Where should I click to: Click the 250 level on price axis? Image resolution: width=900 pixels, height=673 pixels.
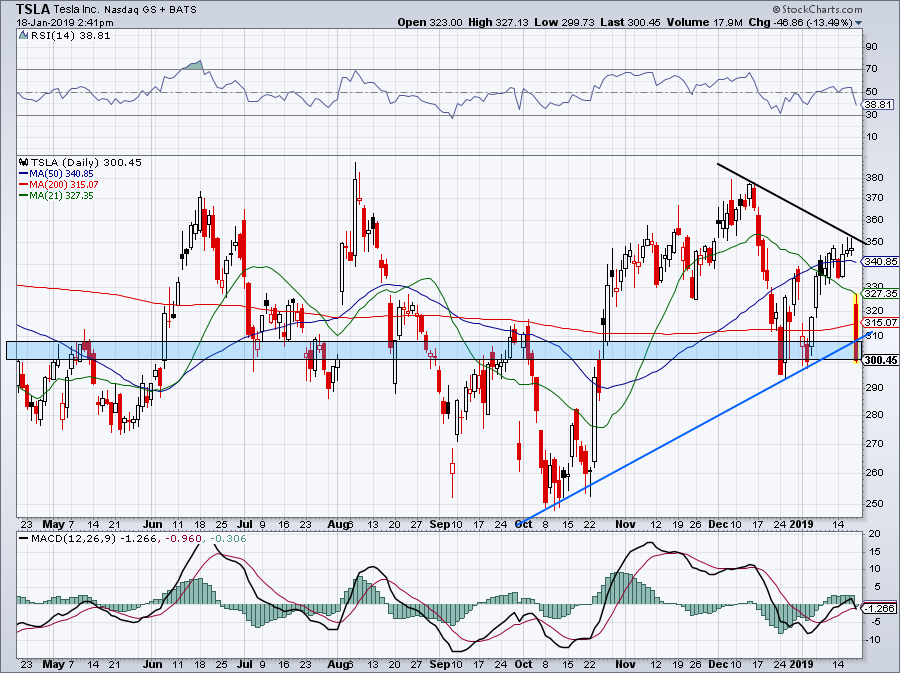(x=874, y=503)
